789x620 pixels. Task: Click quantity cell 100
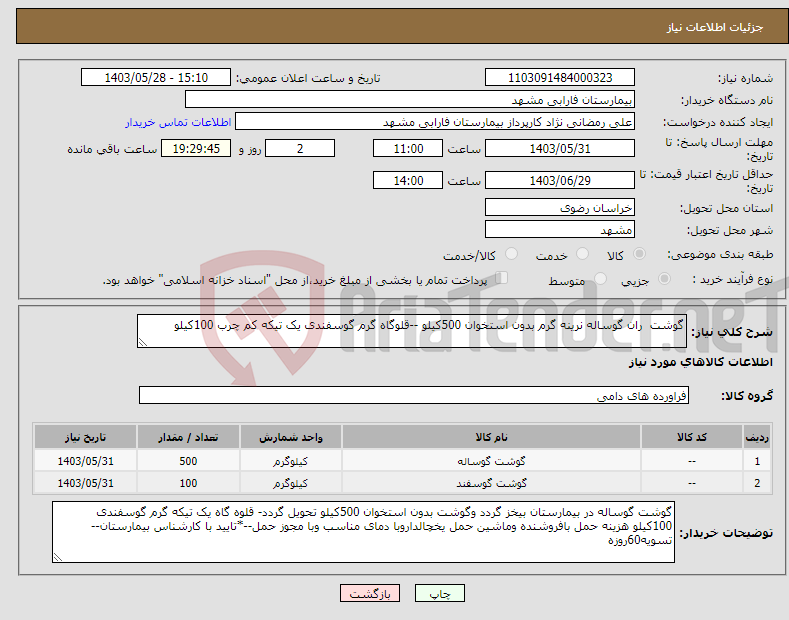188,483
